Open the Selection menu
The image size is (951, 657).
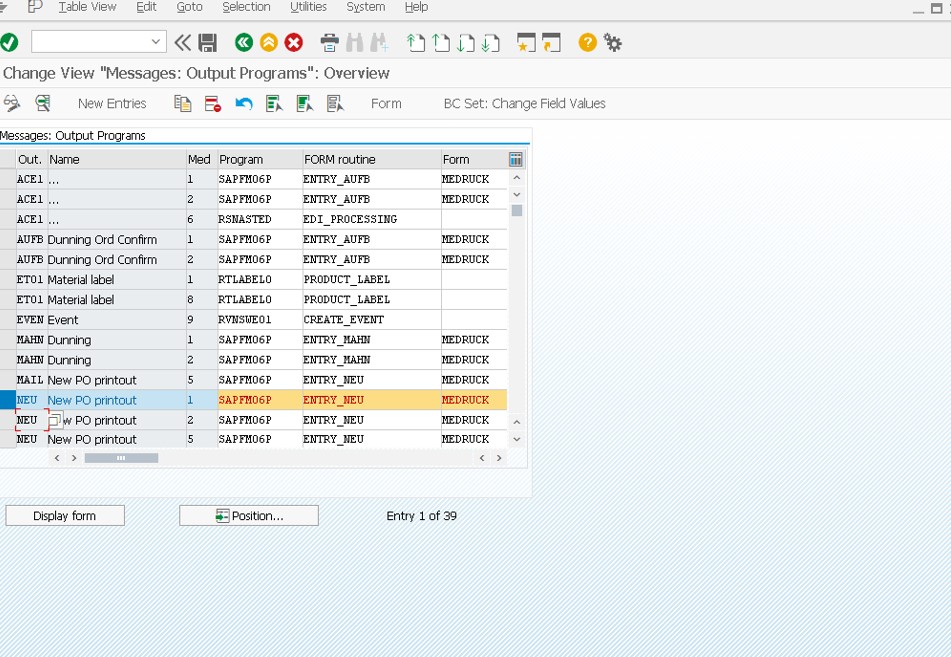[246, 7]
